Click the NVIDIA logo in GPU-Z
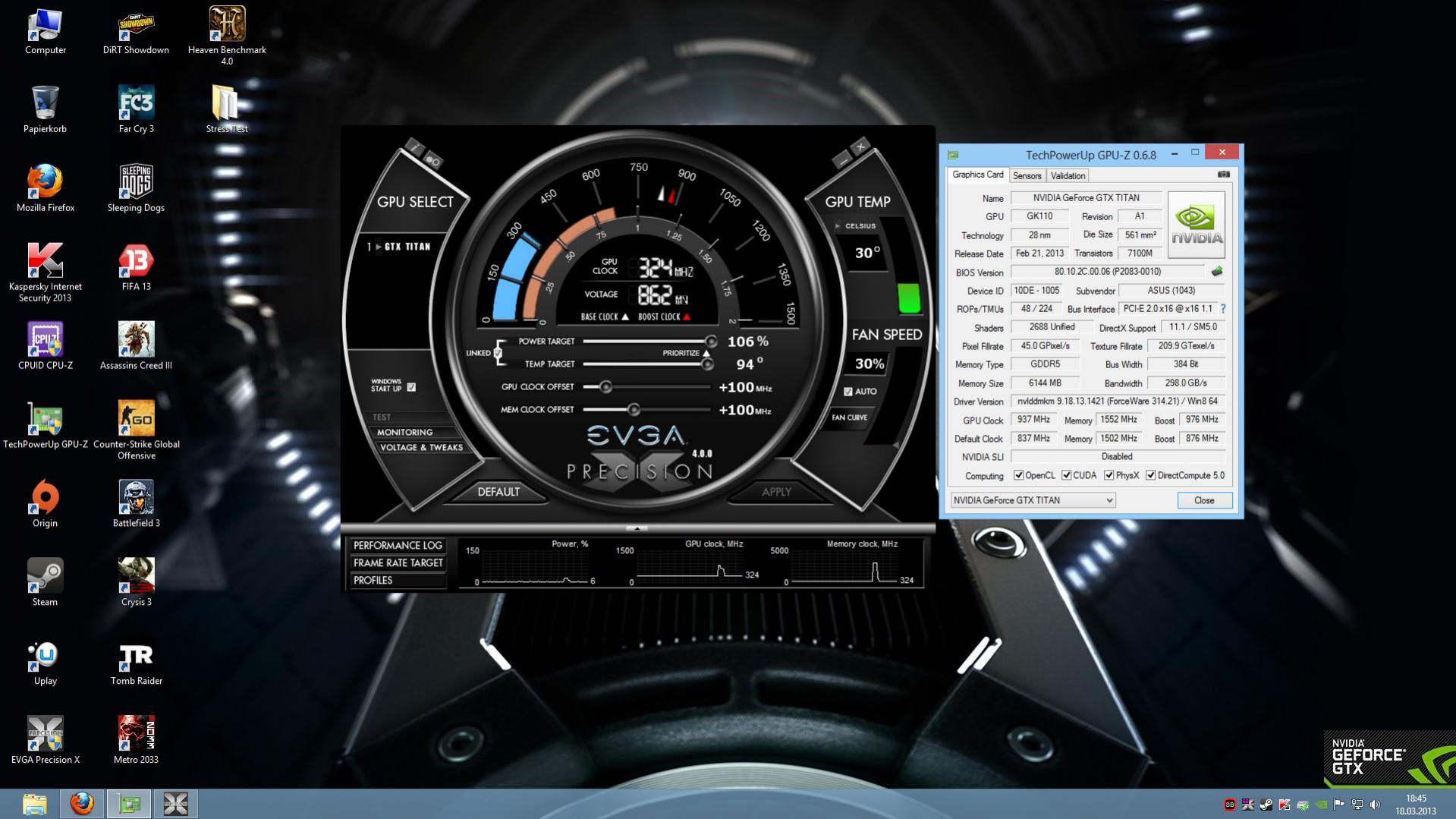This screenshot has height=819, width=1456. 1197,225
